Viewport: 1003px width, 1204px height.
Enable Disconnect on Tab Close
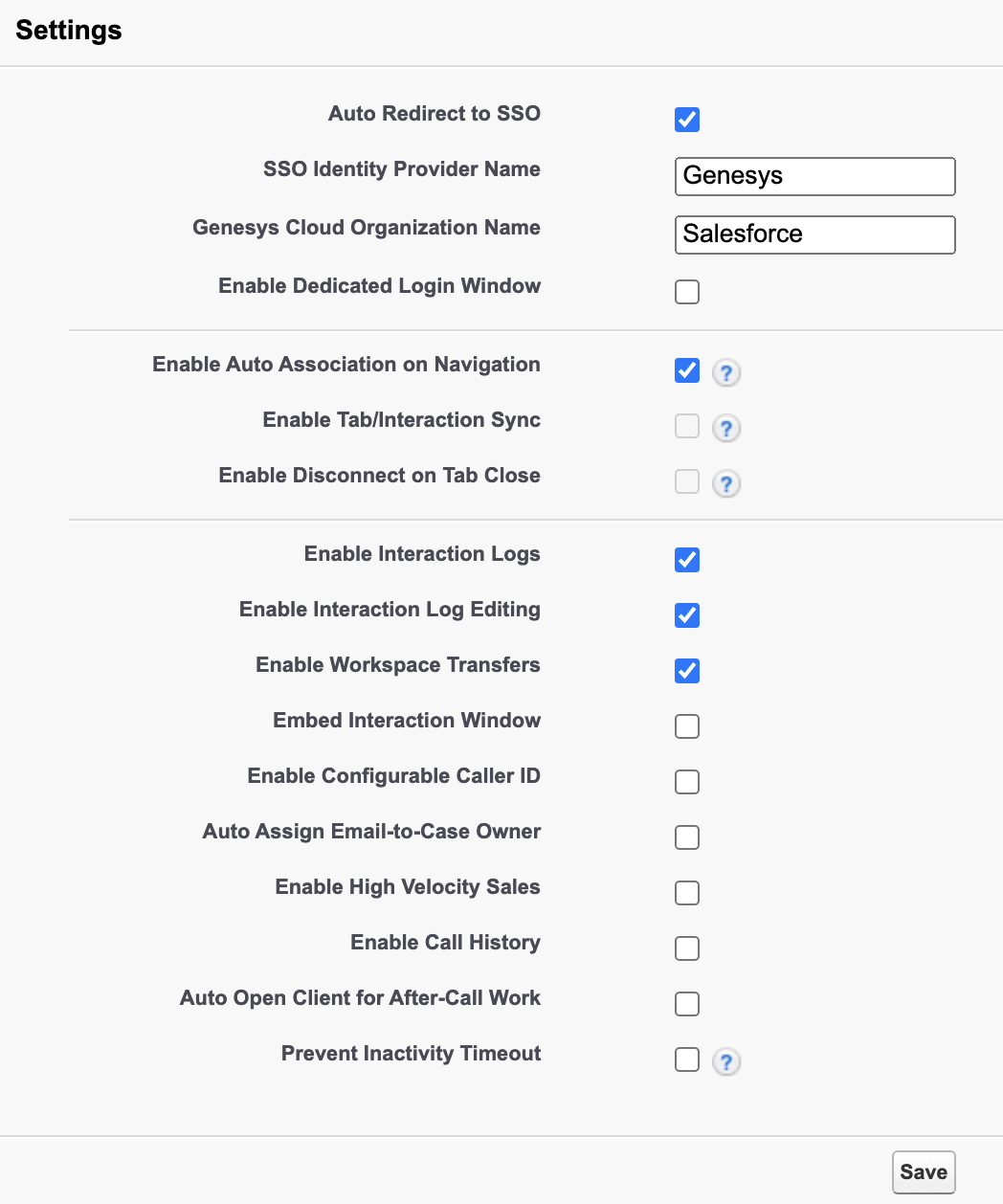[687, 481]
